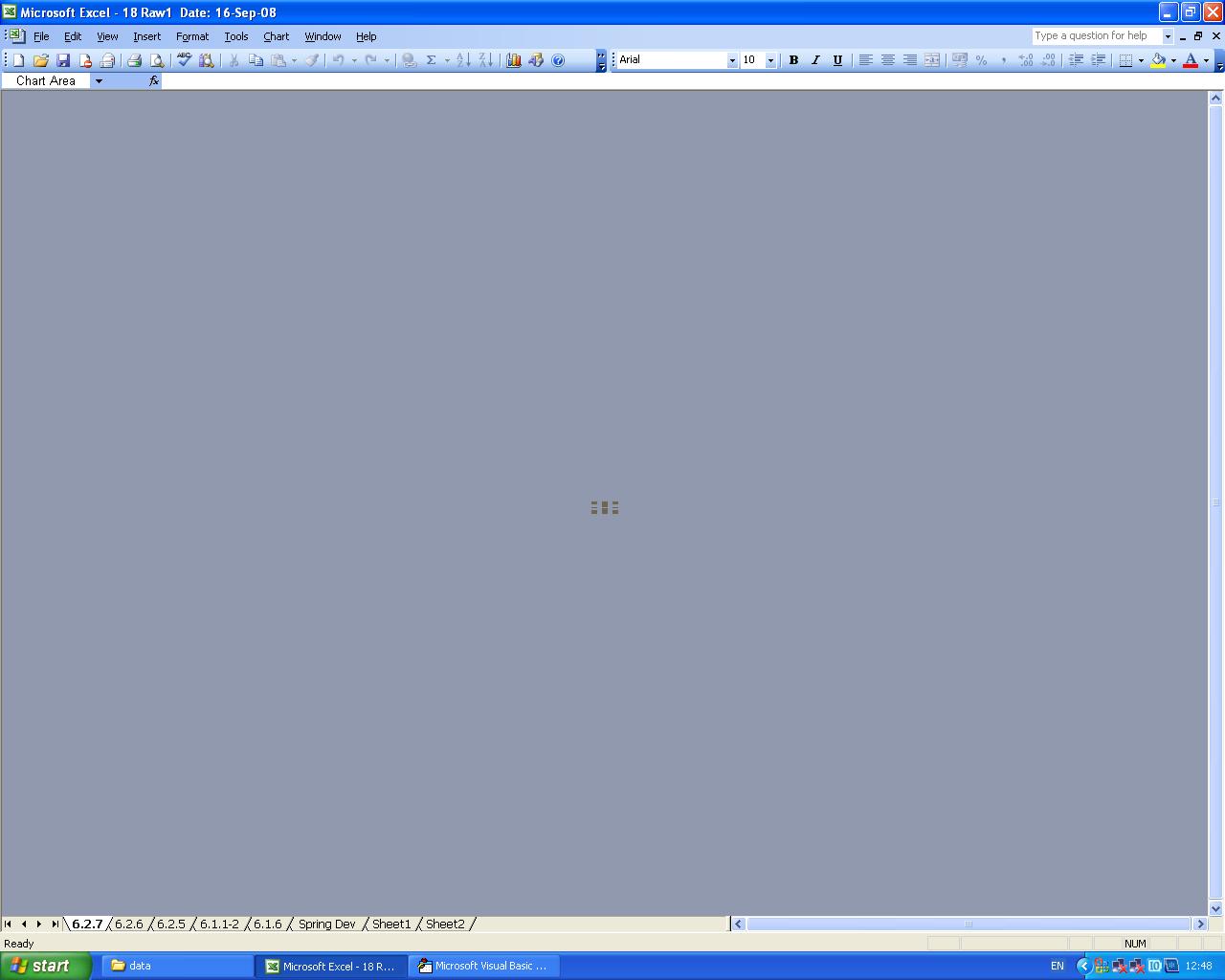1225x980 pixels.
Task: Run the Spelling check tool
Action: 184,60
